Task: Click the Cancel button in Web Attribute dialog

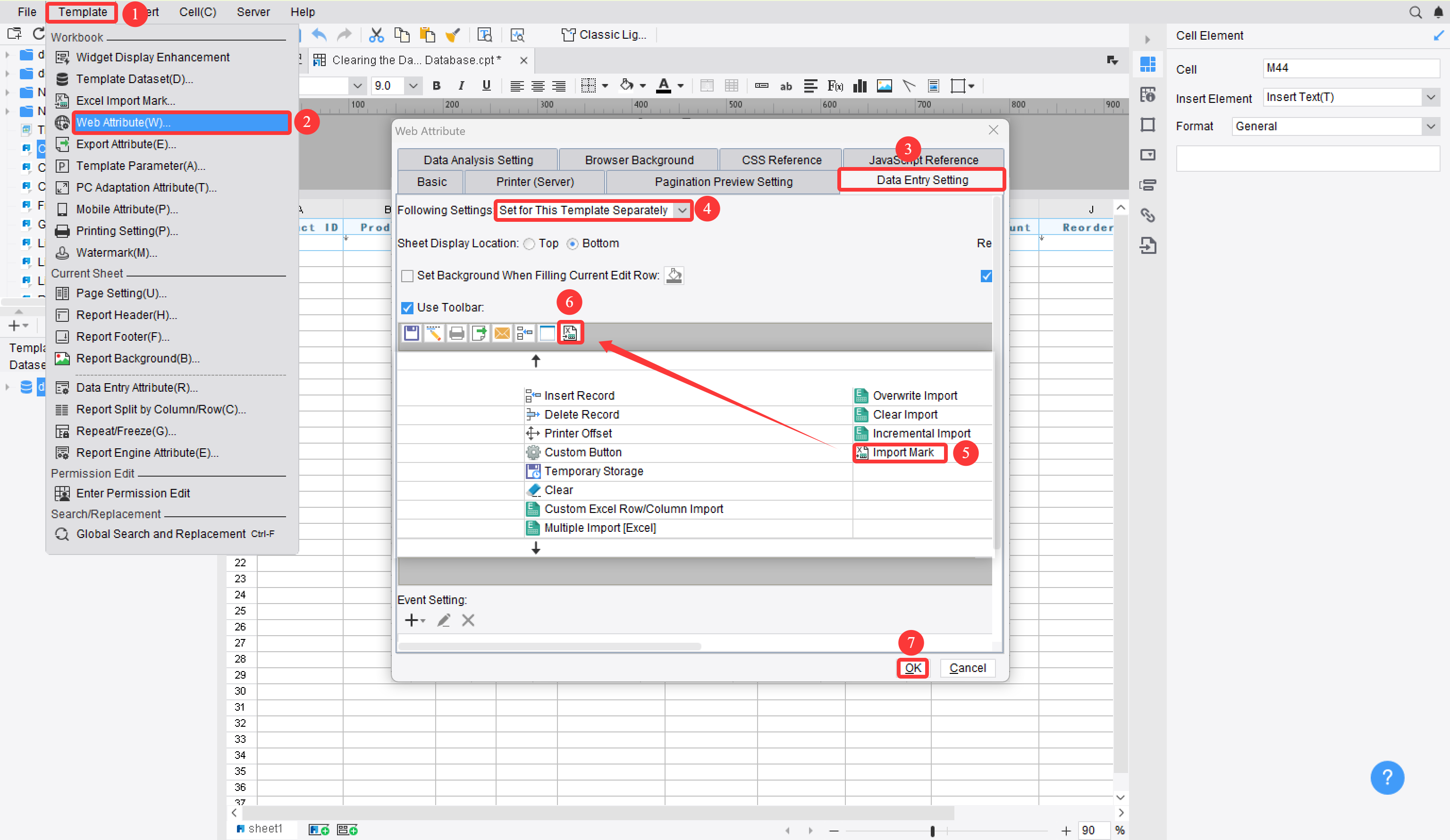Action: [x=967, y=668]
